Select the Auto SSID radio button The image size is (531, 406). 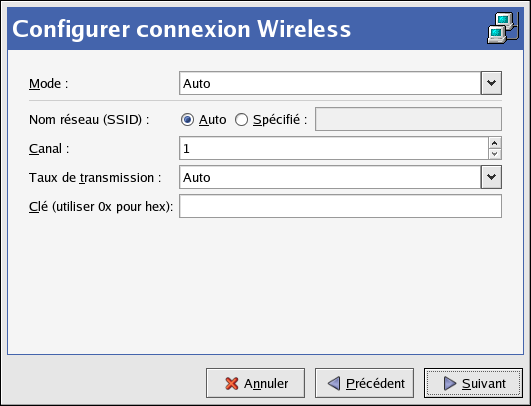pyautogui.click(x=187, y=120)
